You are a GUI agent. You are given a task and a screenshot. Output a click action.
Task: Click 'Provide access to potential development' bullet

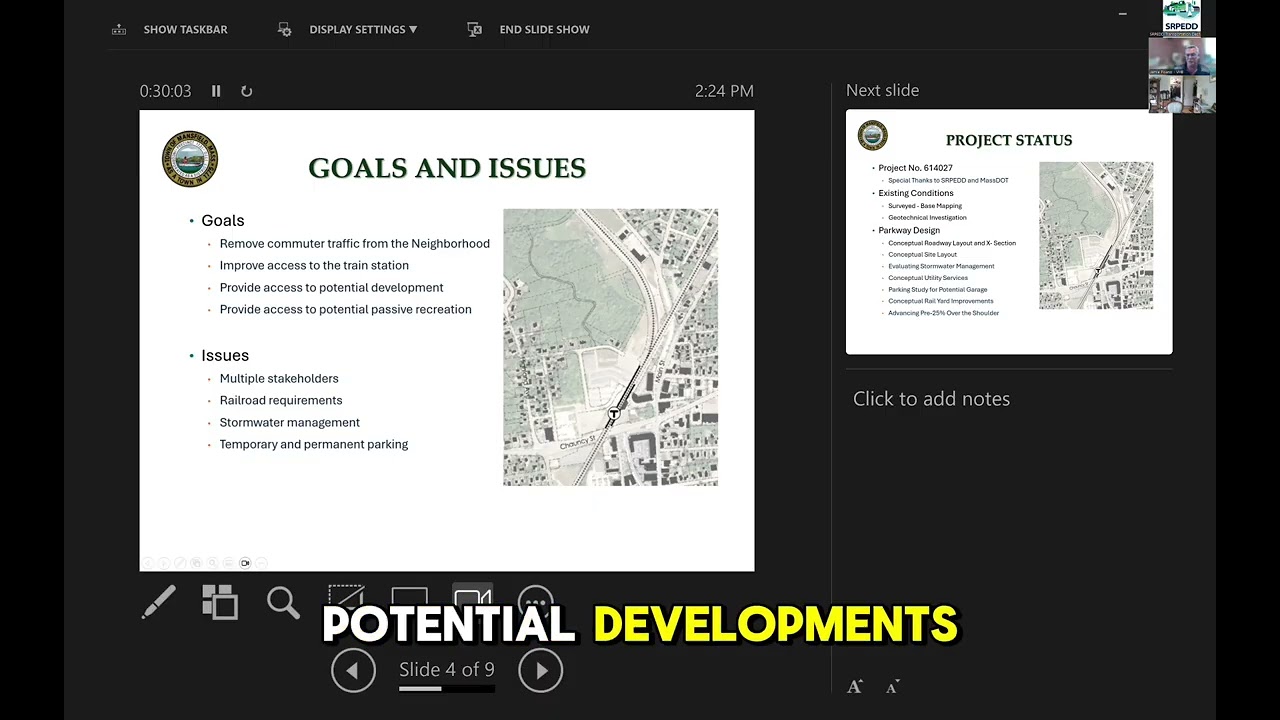coord(331,288)
